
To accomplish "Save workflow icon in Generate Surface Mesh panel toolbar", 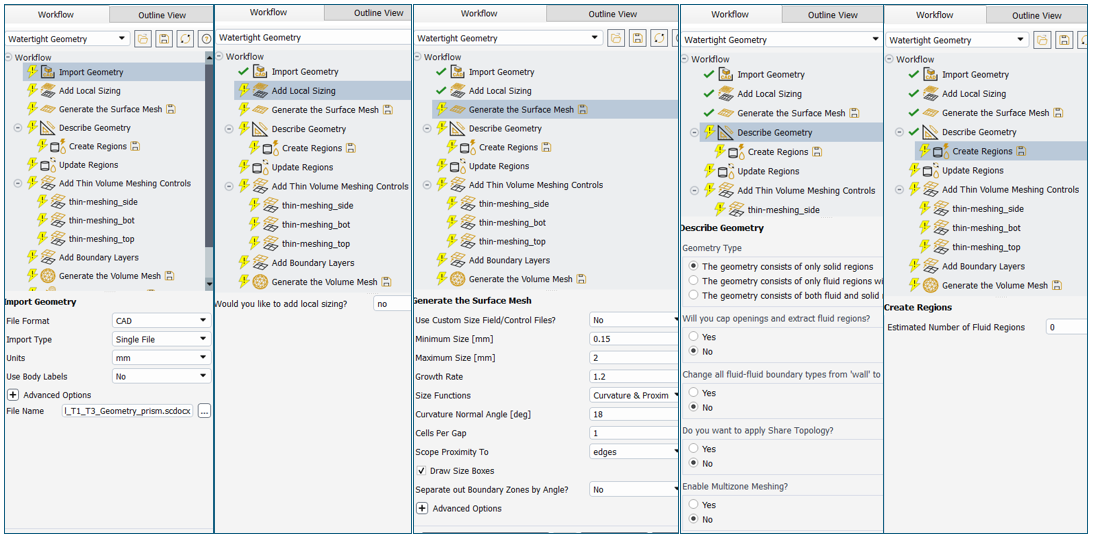I will (x=637, y=38).
